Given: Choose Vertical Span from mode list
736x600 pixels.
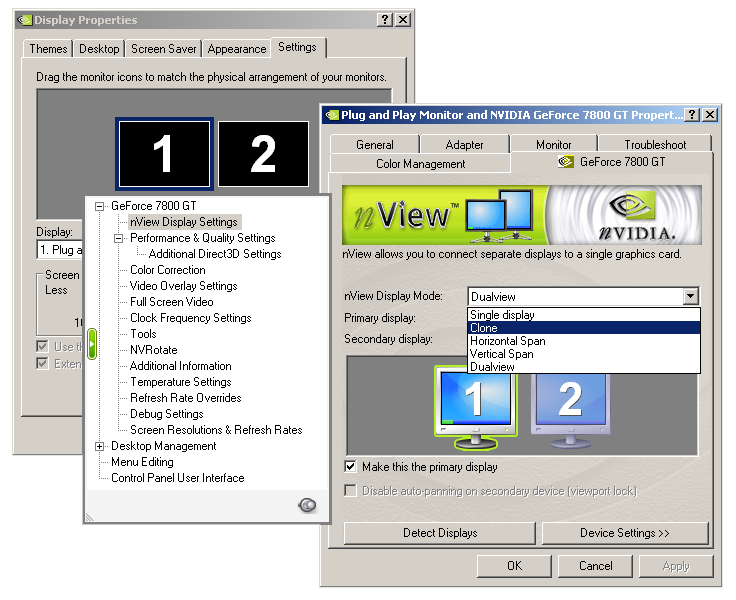Looking at the screenshot, I should (x=584, y=354).
